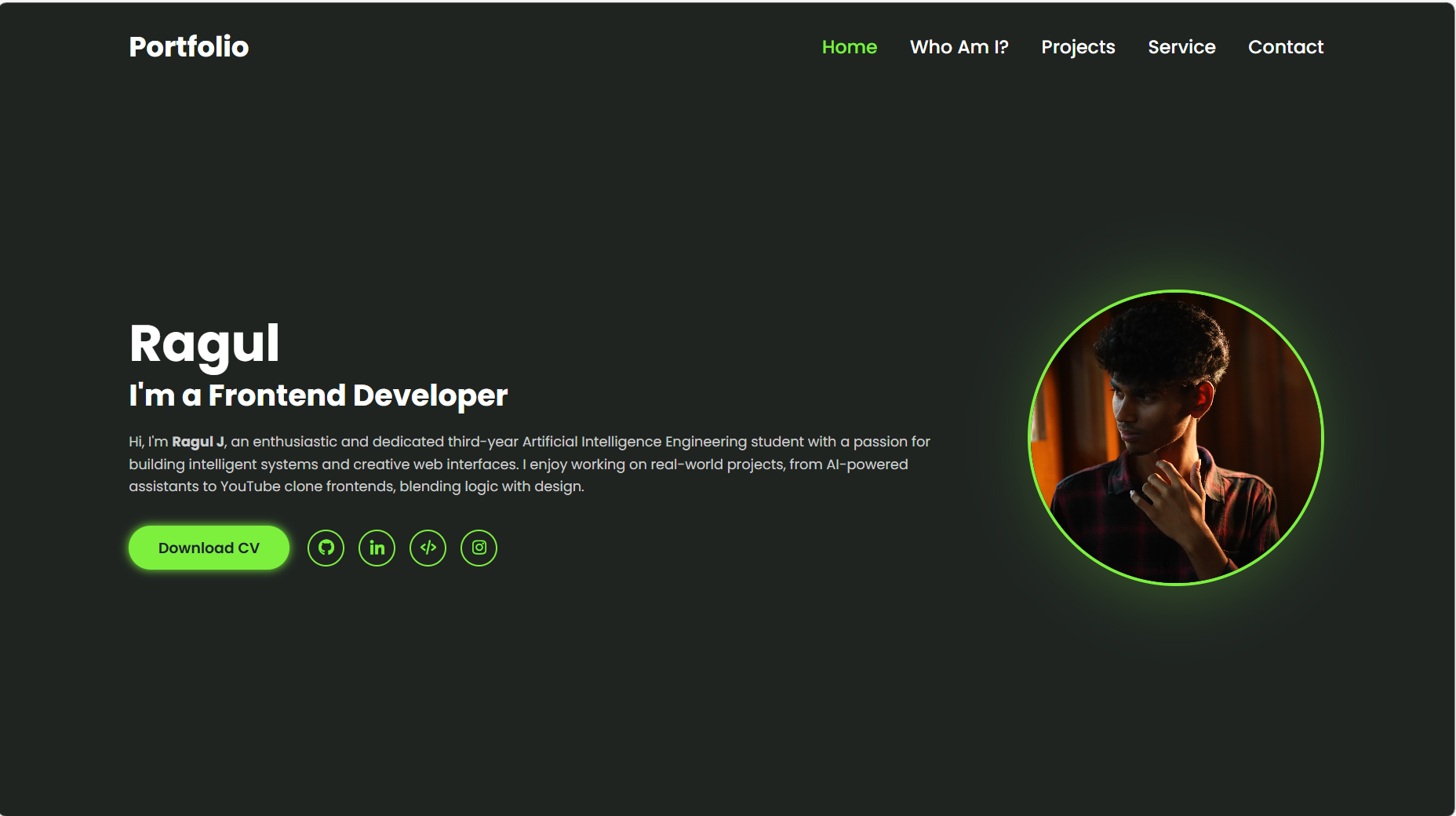Click the empty area below Download CV
The image size is (1456, 816).
pyautogui.click(x=208, y=628)
